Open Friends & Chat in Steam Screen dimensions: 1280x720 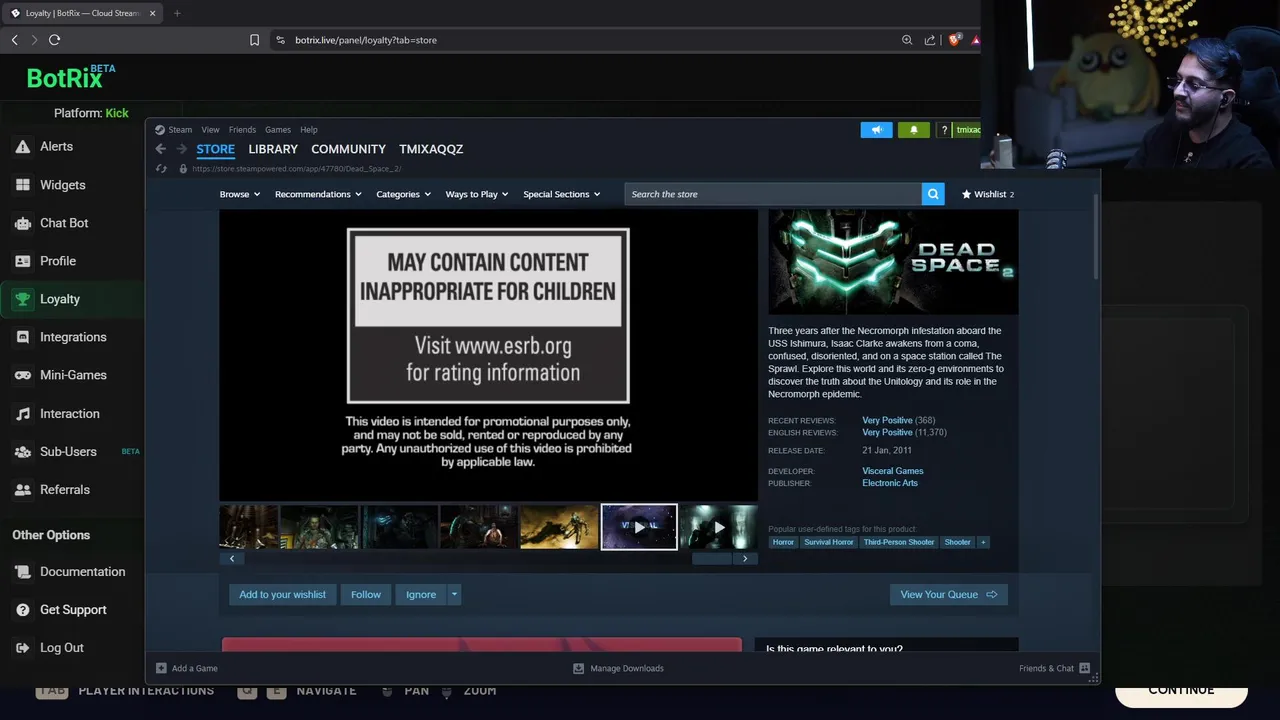(1054, 668)
